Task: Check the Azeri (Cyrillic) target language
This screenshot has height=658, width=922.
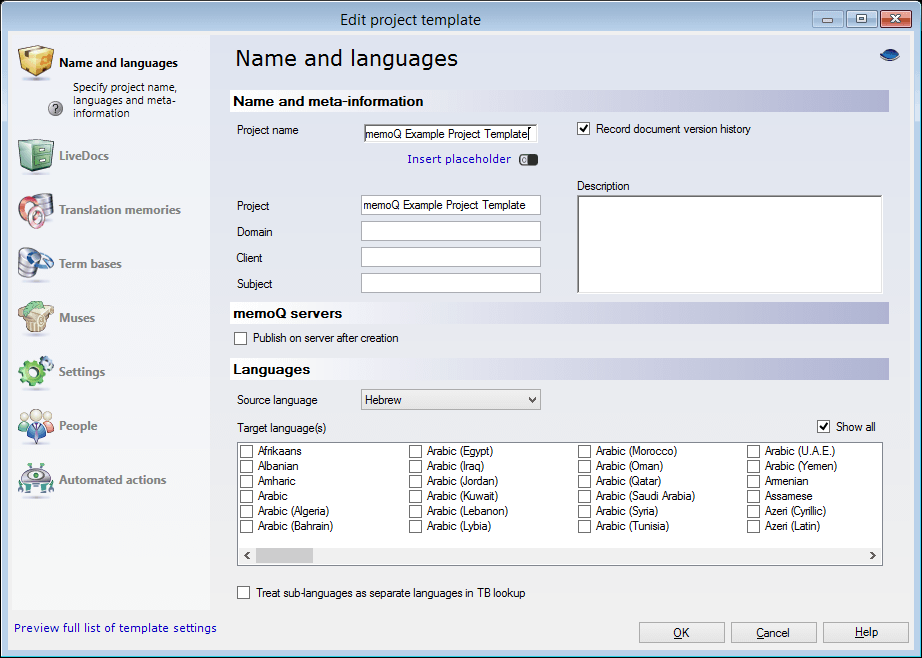Action: [x=753, y=512]
